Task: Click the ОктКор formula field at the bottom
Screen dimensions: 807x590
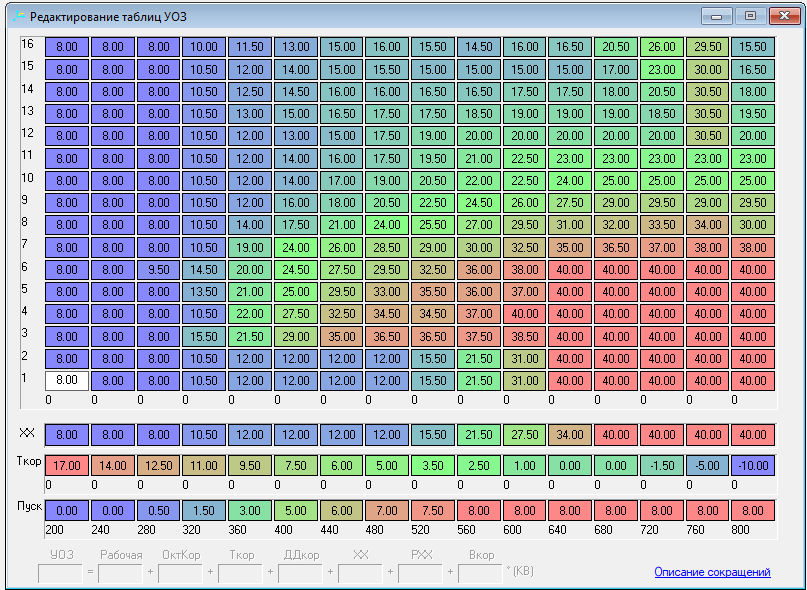Action: click(180, 573)
